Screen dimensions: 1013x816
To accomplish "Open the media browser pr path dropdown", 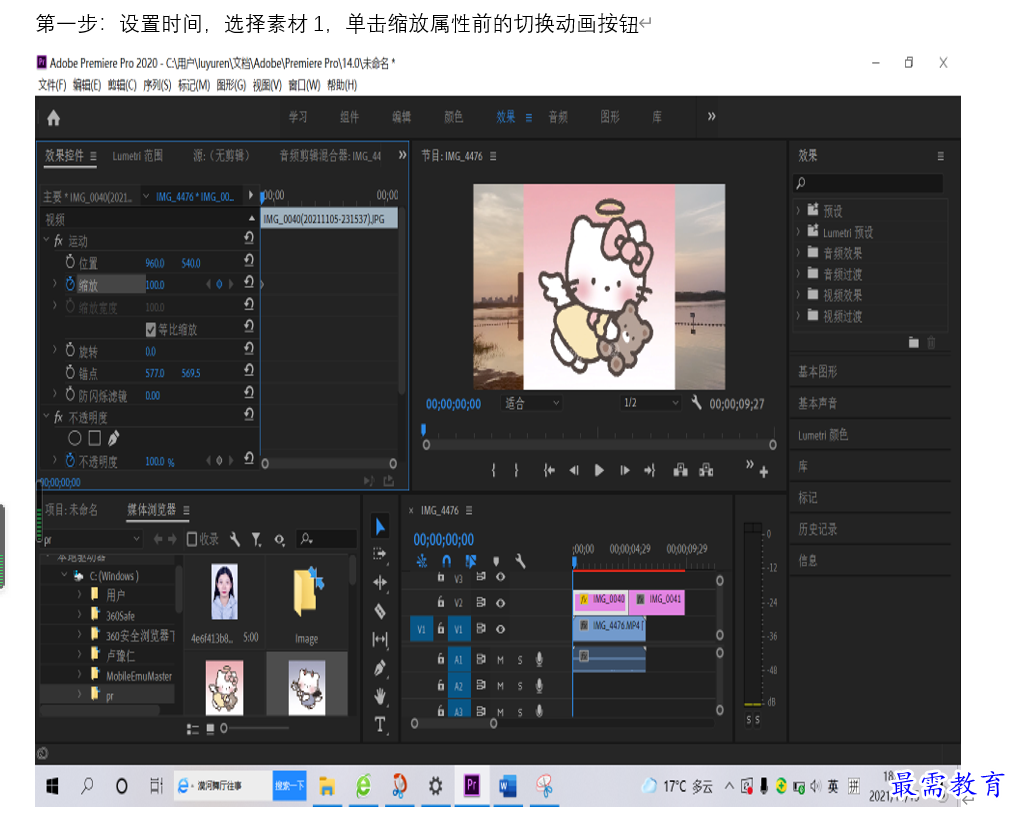I will (91, 539).
